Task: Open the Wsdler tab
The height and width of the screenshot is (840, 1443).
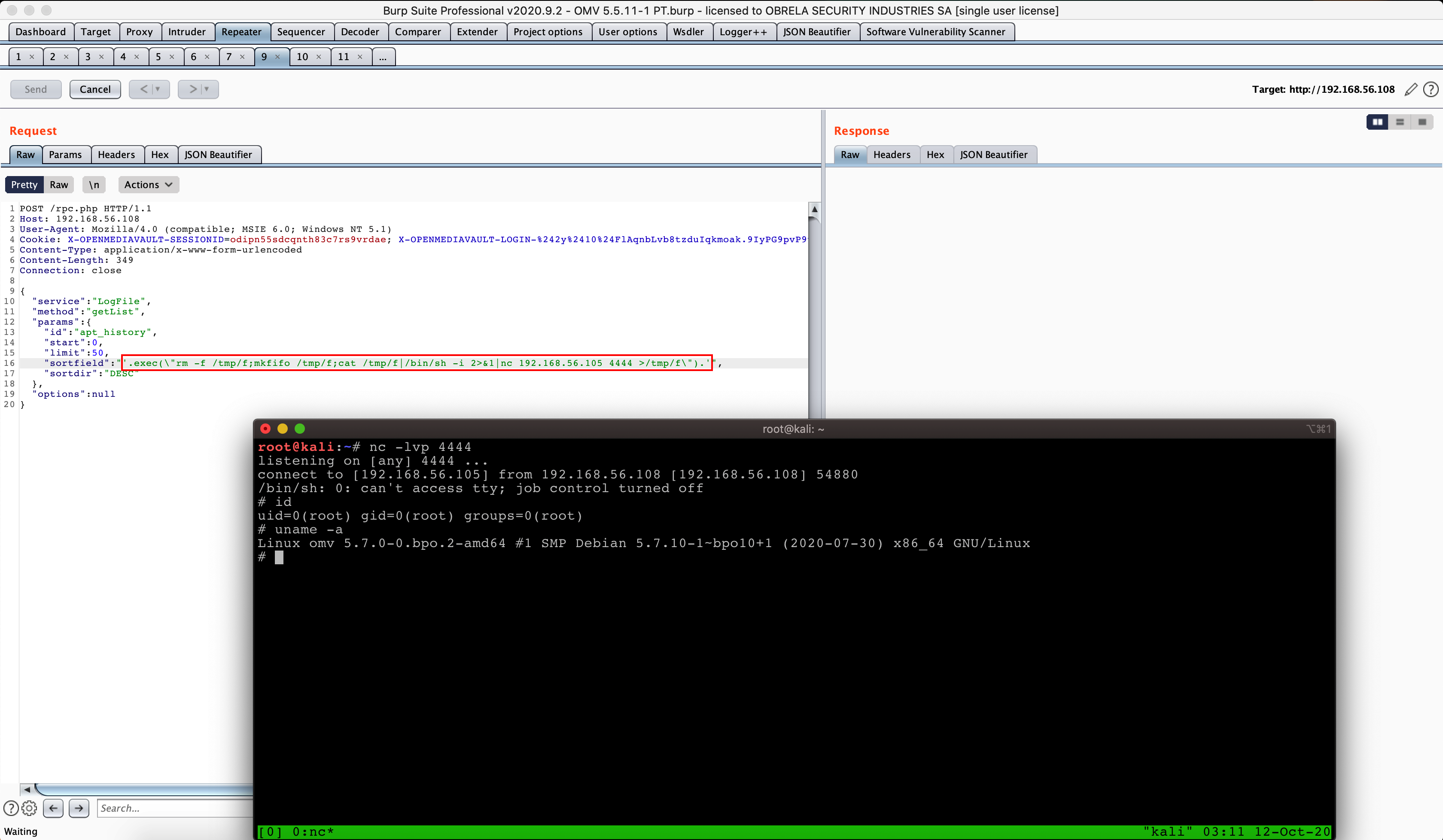Action: tap(688, 32)
